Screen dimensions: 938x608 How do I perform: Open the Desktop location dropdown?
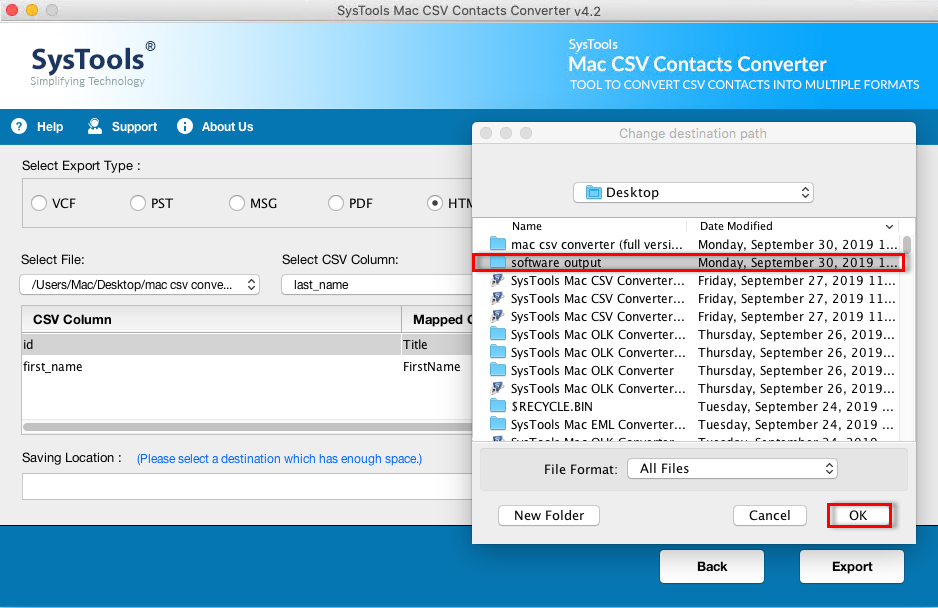[693, 193]
